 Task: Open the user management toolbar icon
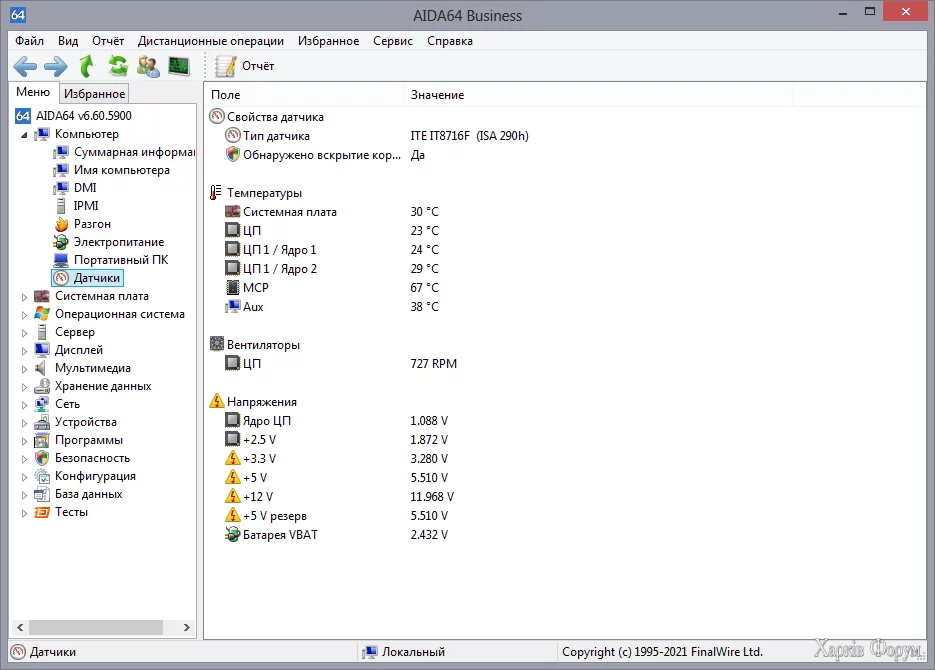pos(148,66)
